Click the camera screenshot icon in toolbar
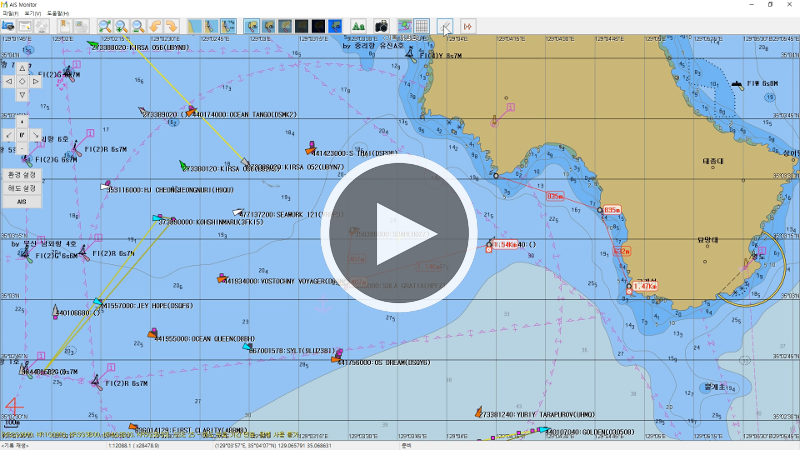The image size is (800, 450). pyautogui.click(x=381, y=25)
